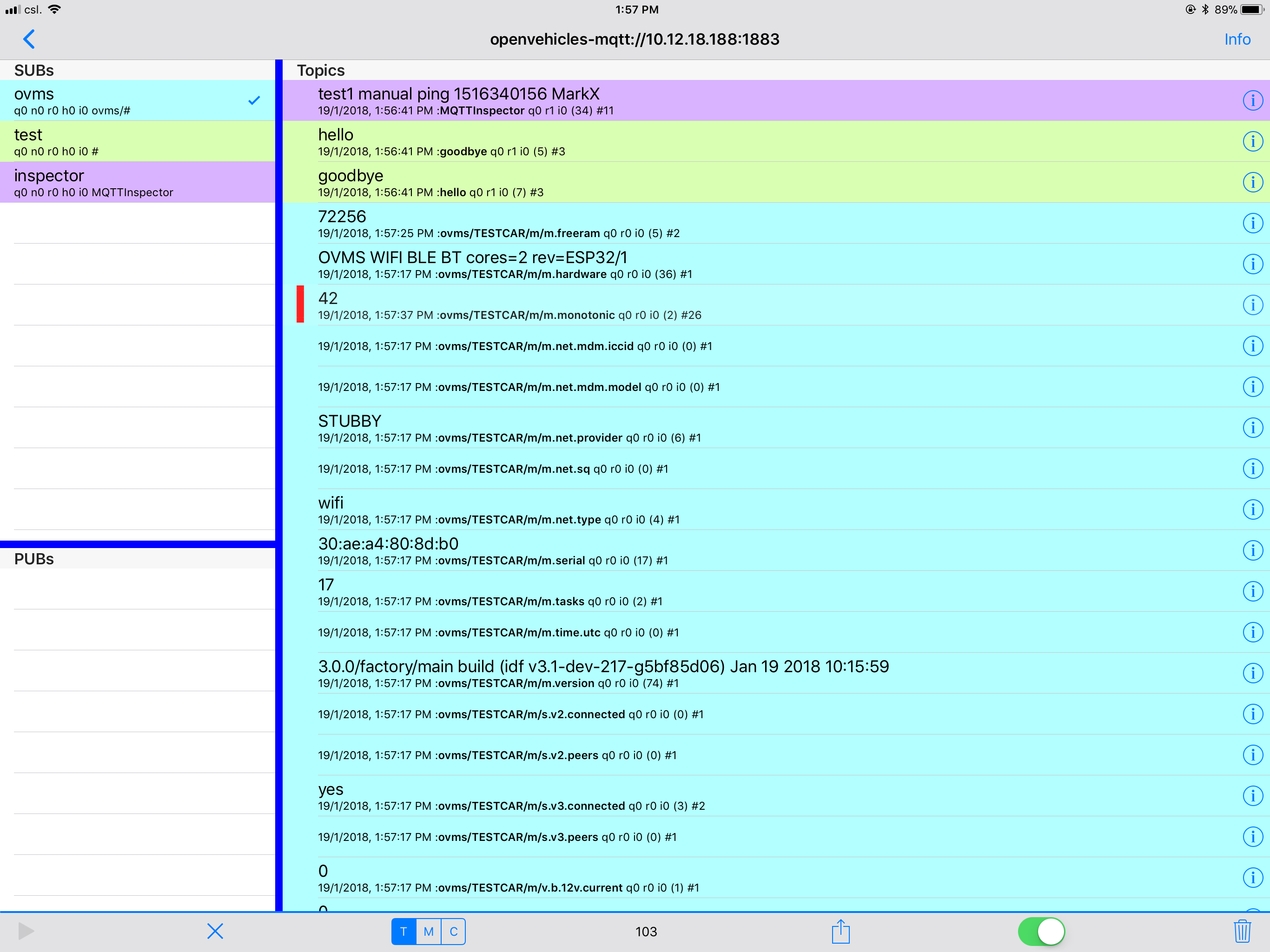This screenshot has height=952, width=1270.
Task: Show info for the m.version topic row
Action: (1252, 673)
